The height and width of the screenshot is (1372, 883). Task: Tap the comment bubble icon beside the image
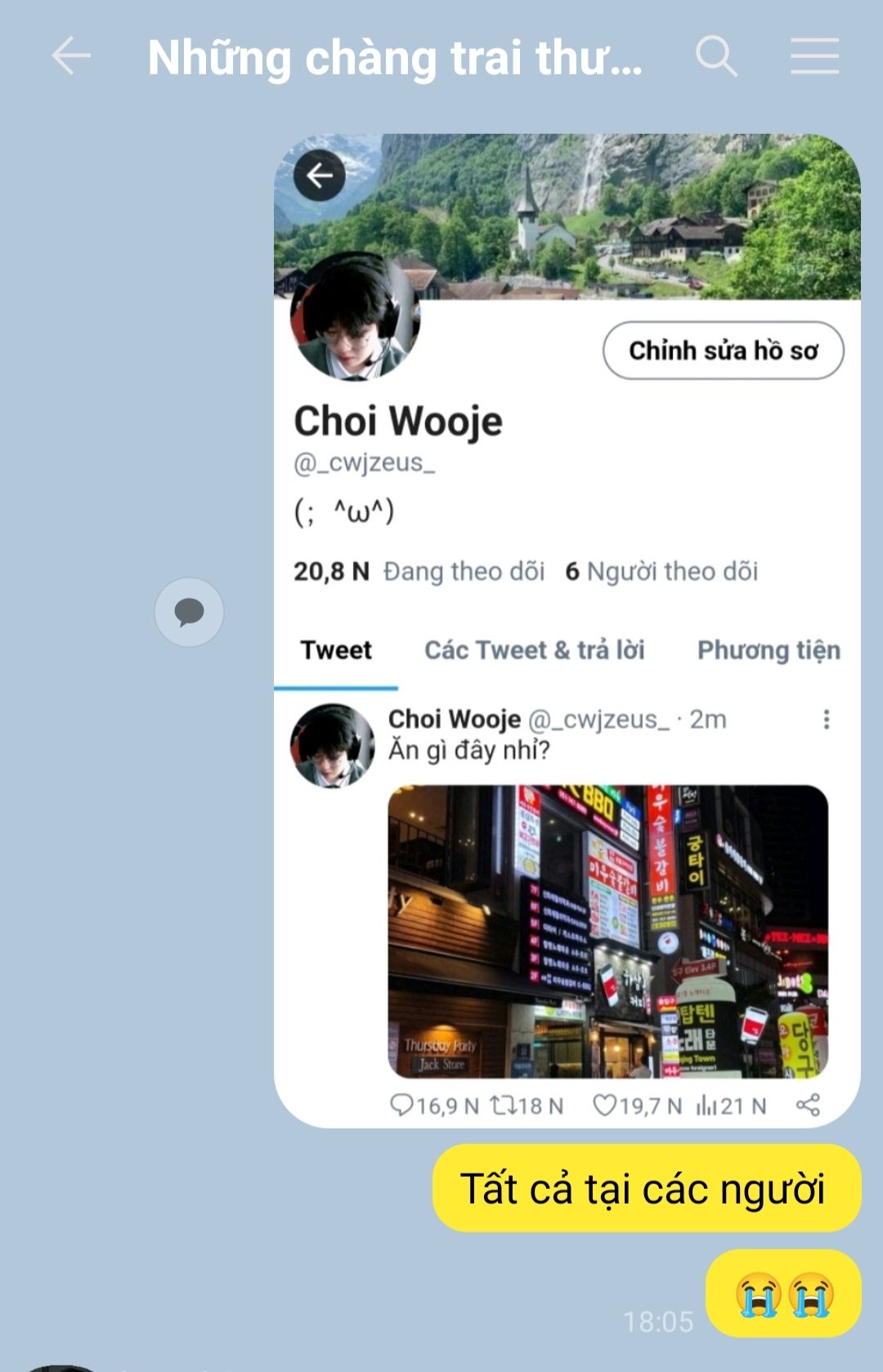click(x=189, y=612)
